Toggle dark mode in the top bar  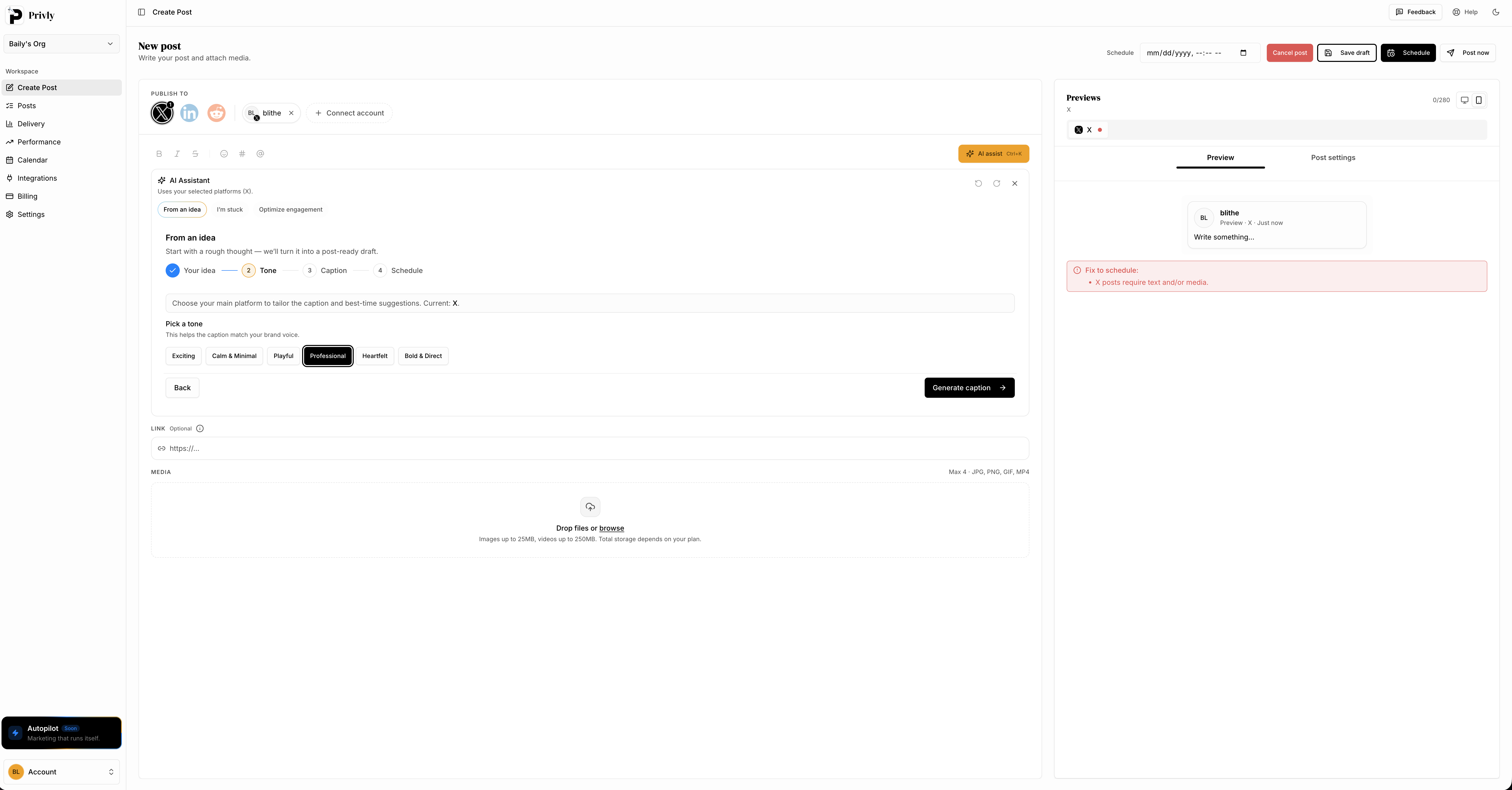(x=1496, y=12)
